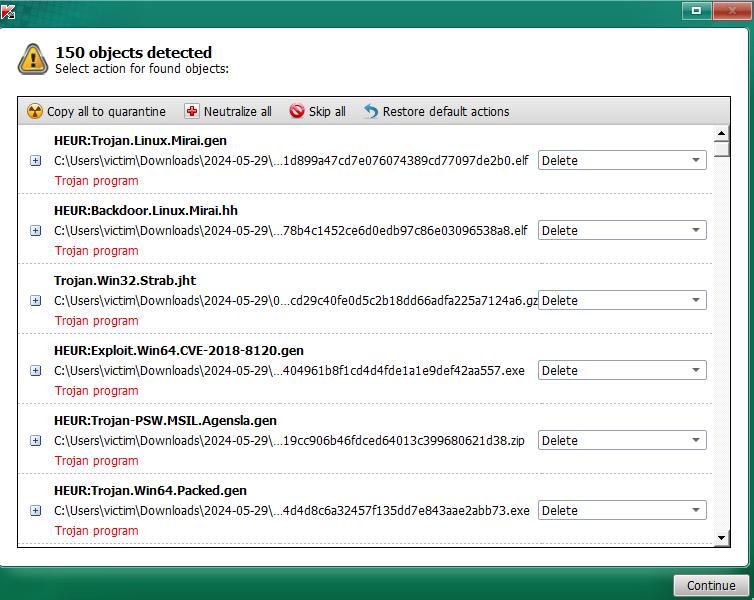The height and width of the screenshot is (600, 754).
Task: Click the file path ending 538a8.elf
Action: [290, 231]
